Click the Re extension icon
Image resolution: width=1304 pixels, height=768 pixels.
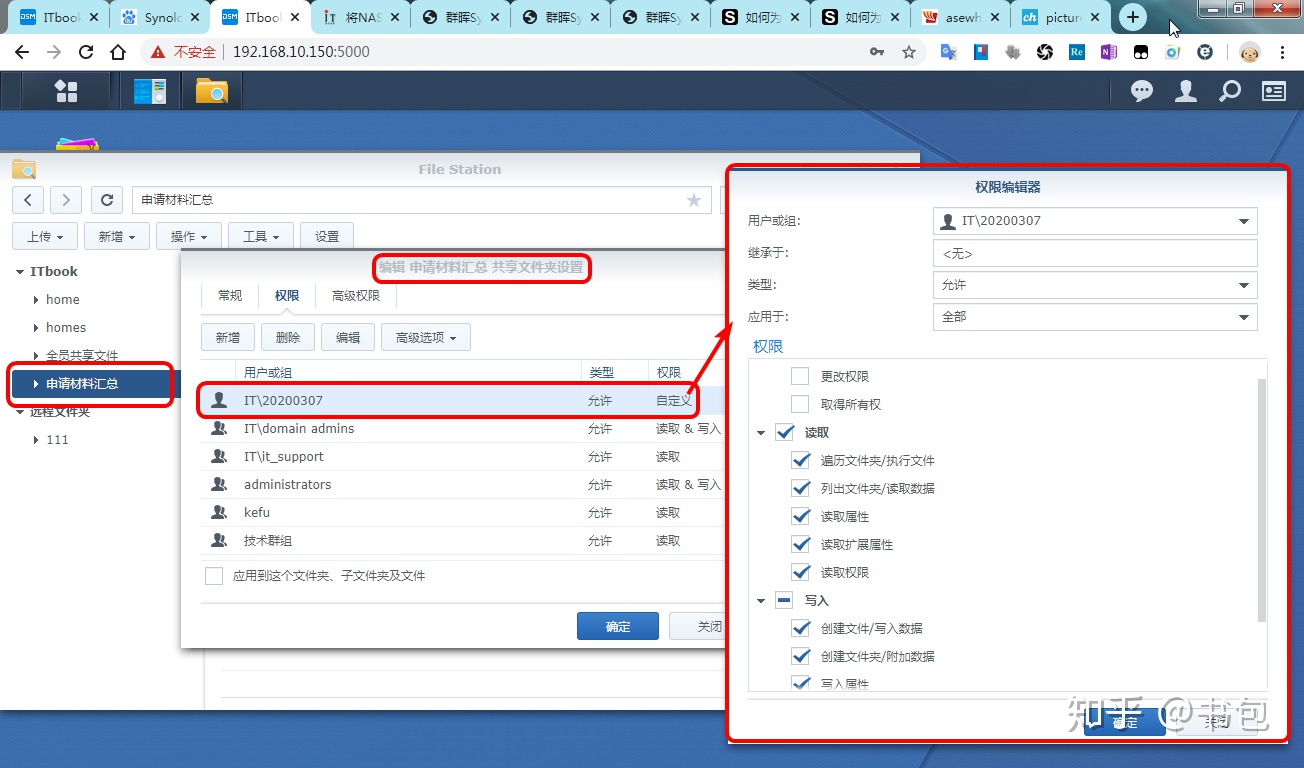[1076, 52]
